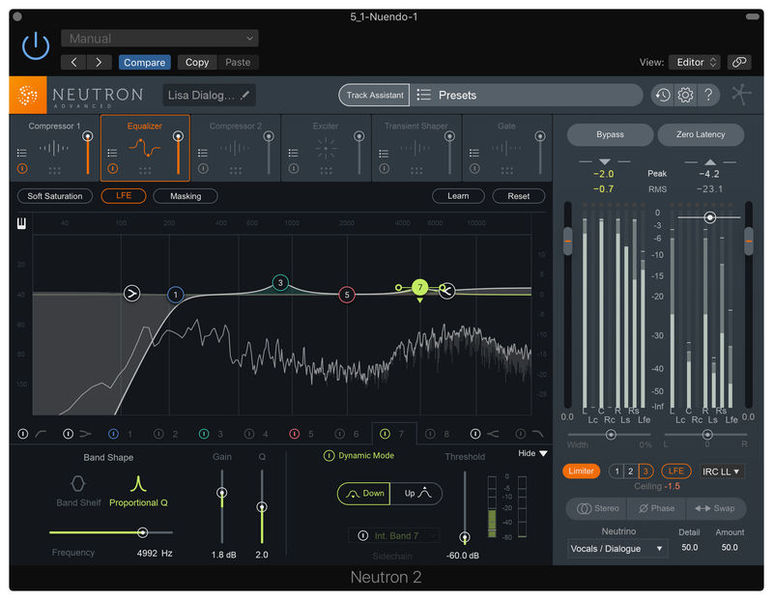Open the help question mark icon
773x600 pixels.
[708, 95]
